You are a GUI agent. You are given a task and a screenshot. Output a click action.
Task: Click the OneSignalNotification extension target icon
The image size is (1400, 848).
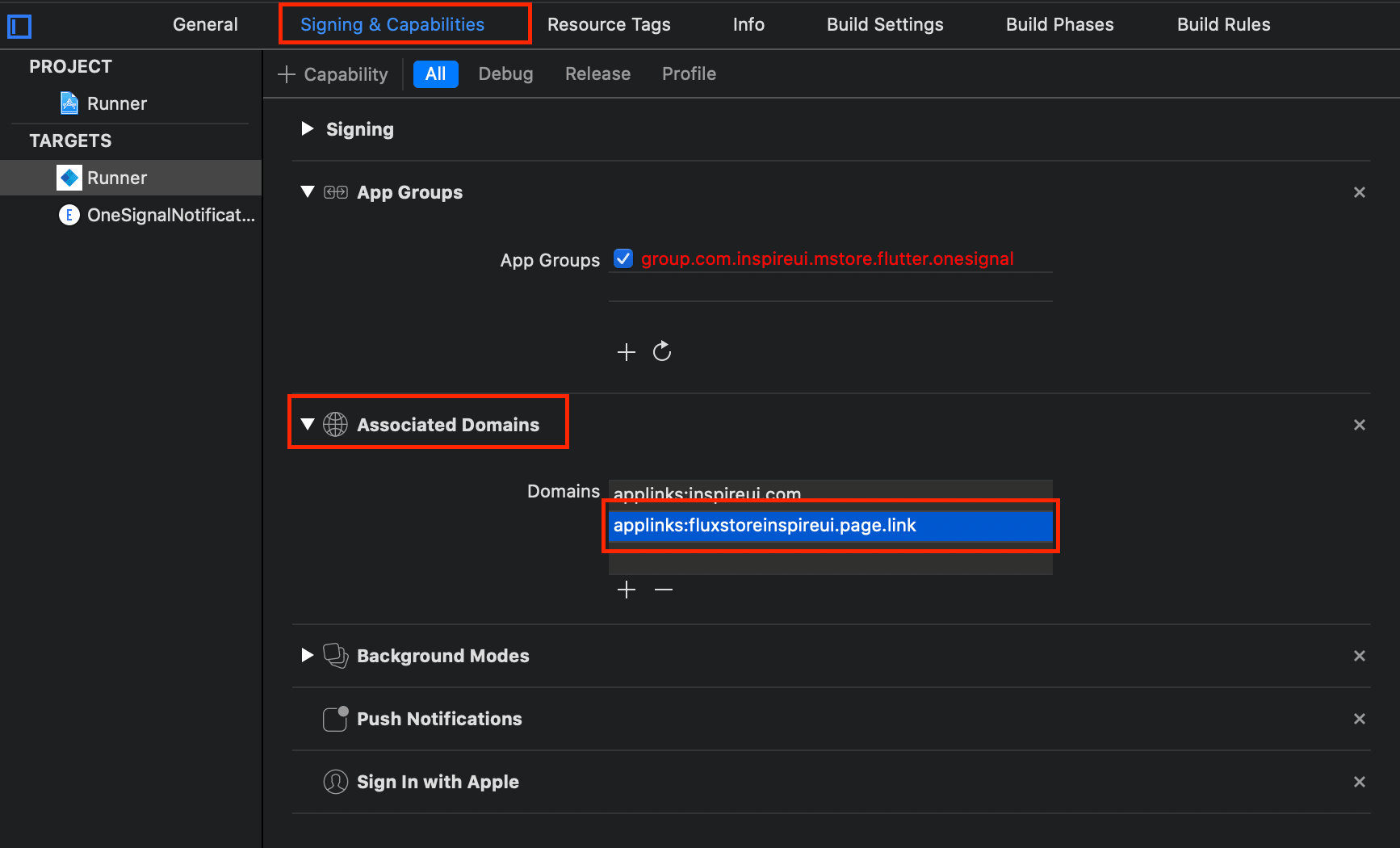click(69, 215)
